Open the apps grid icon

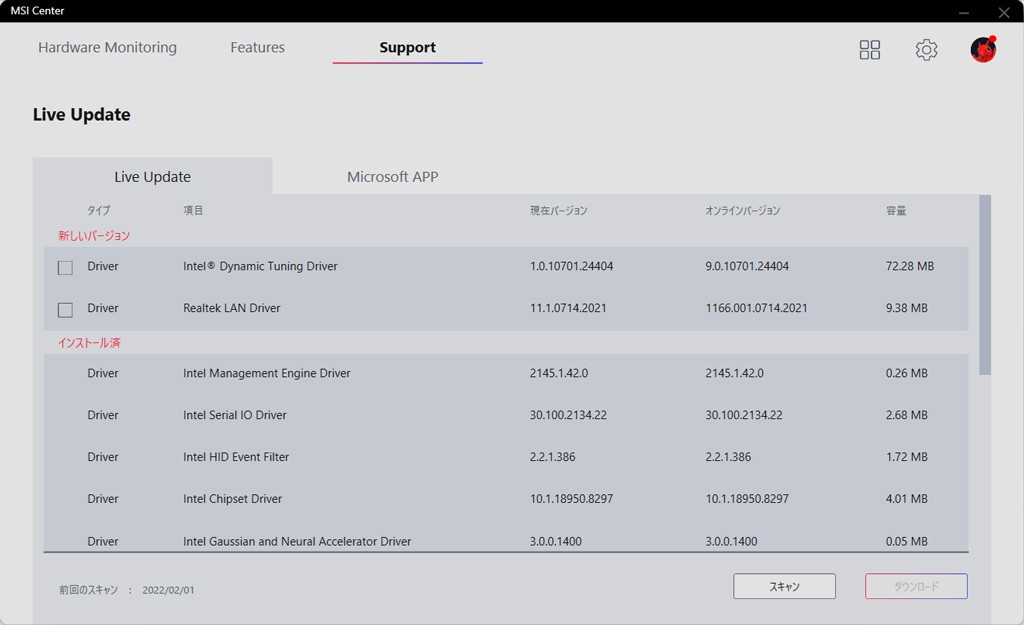[x=870, y=50]
